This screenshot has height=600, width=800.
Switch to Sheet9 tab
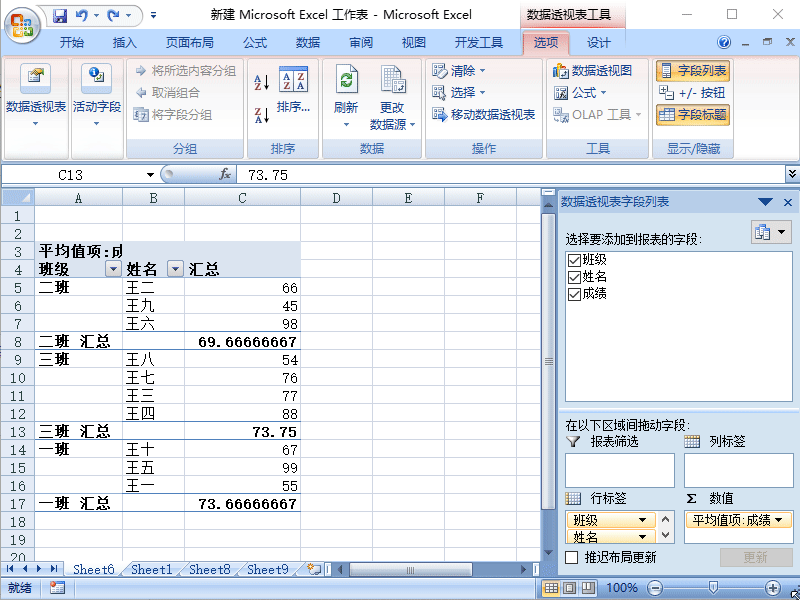pos(268,569)
